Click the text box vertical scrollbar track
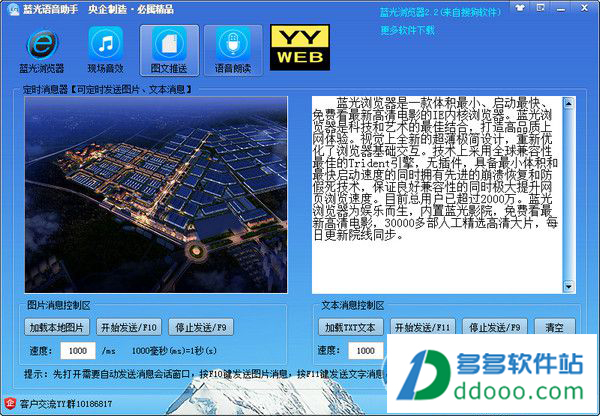This screenshot has width=600, height=416. 569,195
